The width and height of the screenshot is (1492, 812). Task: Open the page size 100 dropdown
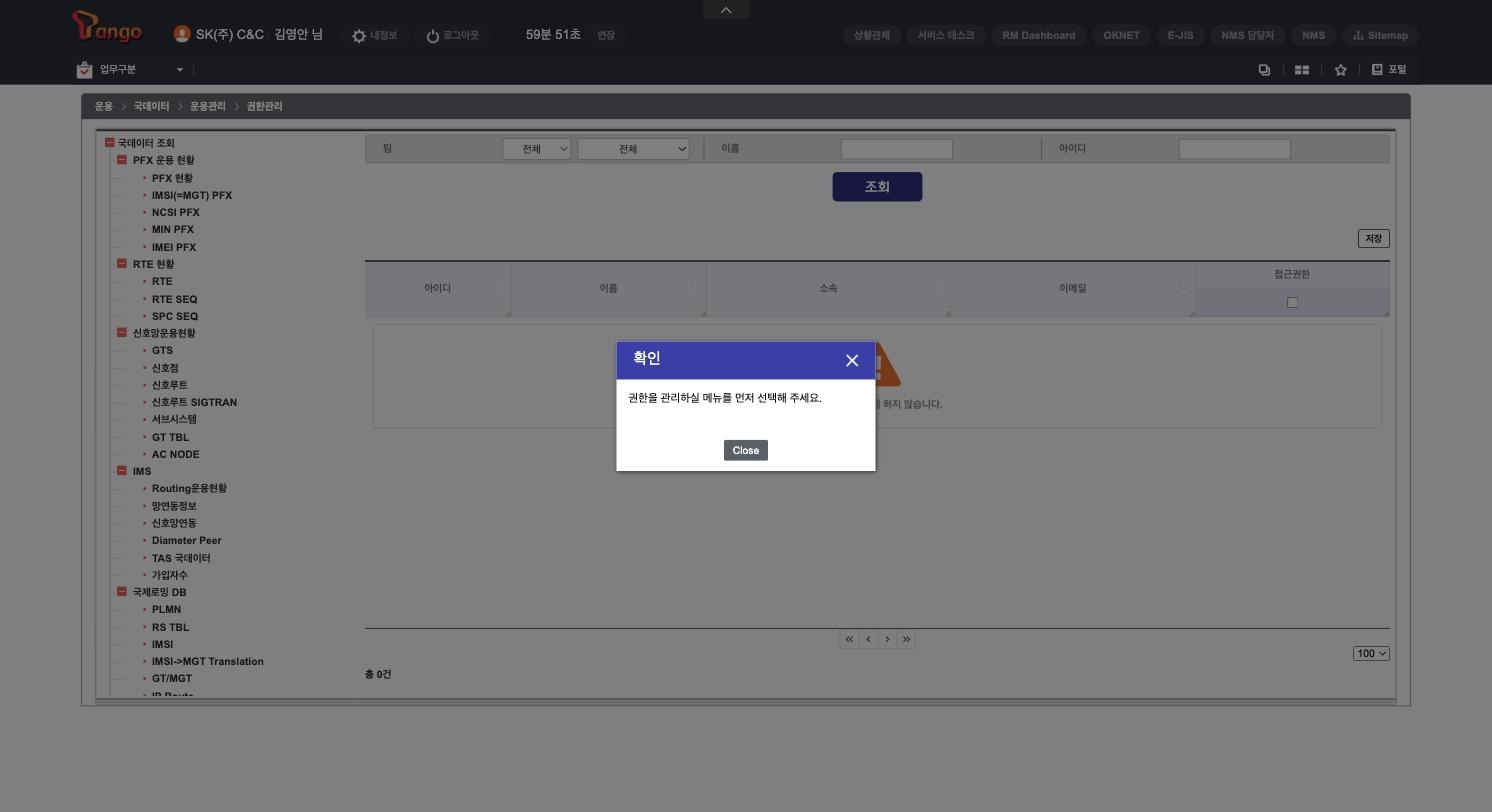tap(1371, 654)
